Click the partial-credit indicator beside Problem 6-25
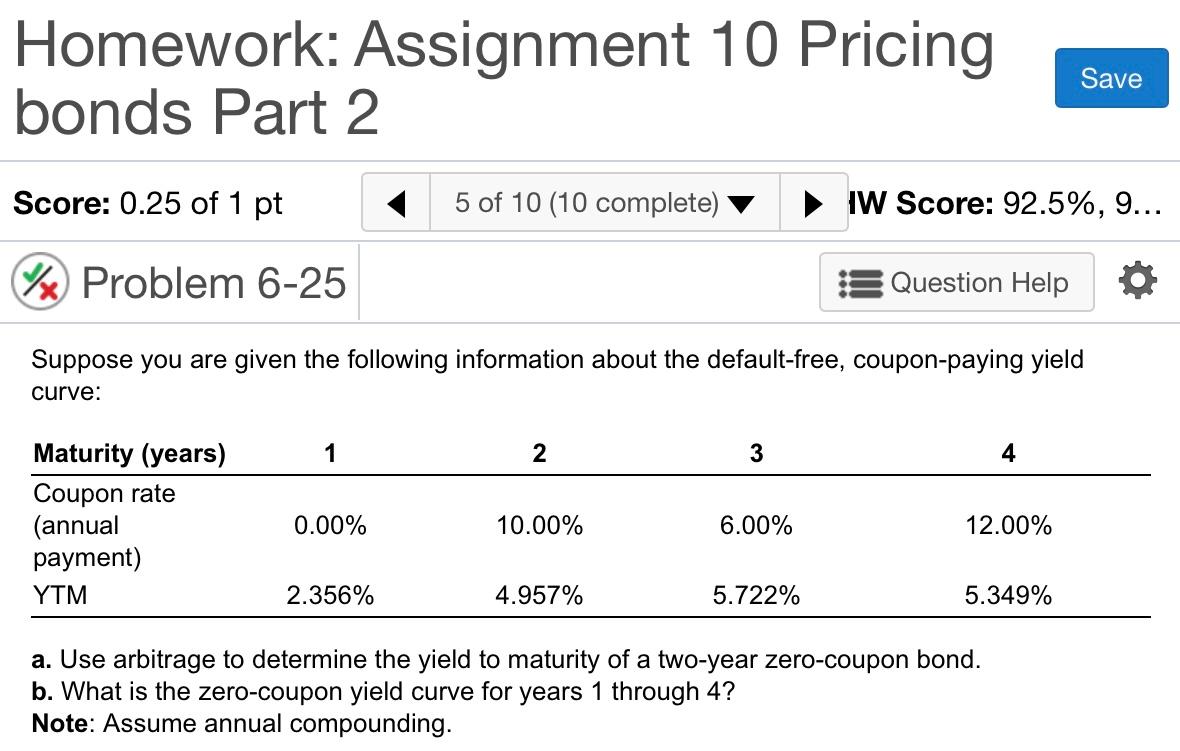Viewport: 1180px width, 751px height. click(x=38, y=281)
